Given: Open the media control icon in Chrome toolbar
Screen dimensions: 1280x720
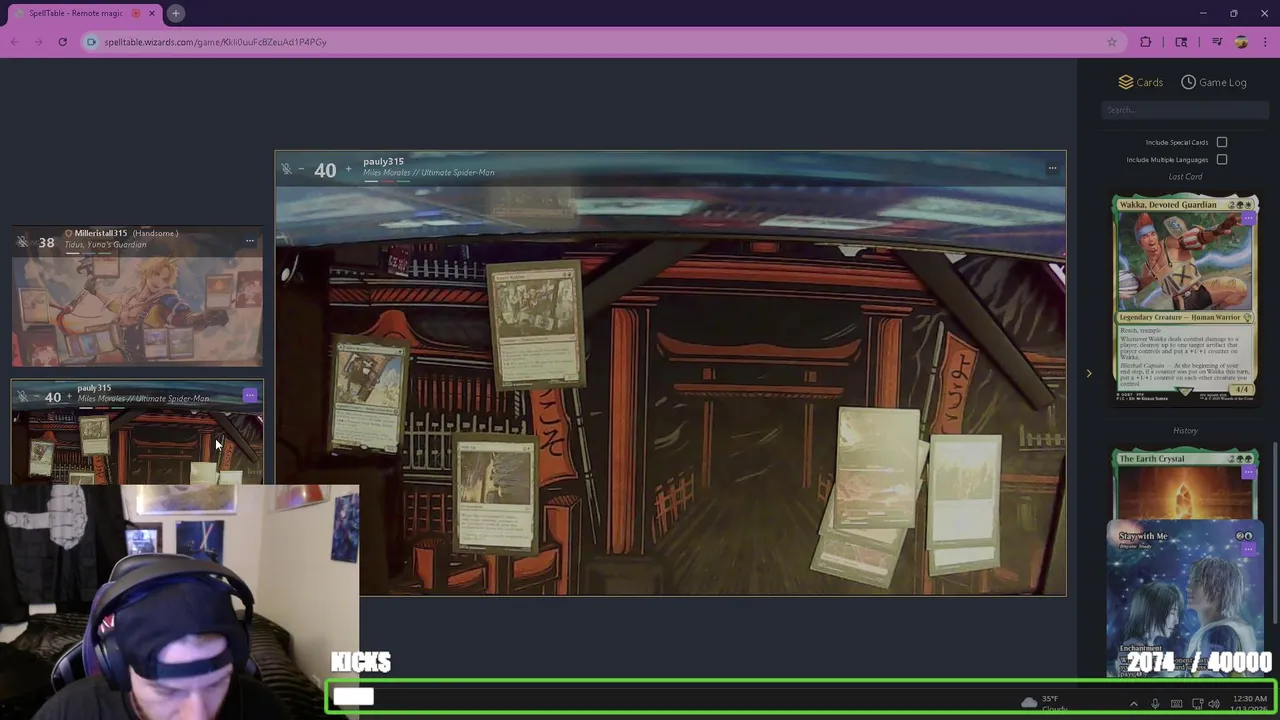Looking at the screenshot, I should 1217,42.
